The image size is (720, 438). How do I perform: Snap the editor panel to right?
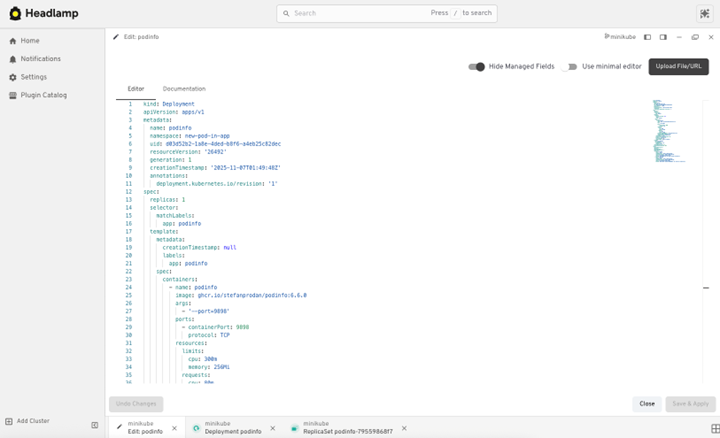[x=663, y=37]
